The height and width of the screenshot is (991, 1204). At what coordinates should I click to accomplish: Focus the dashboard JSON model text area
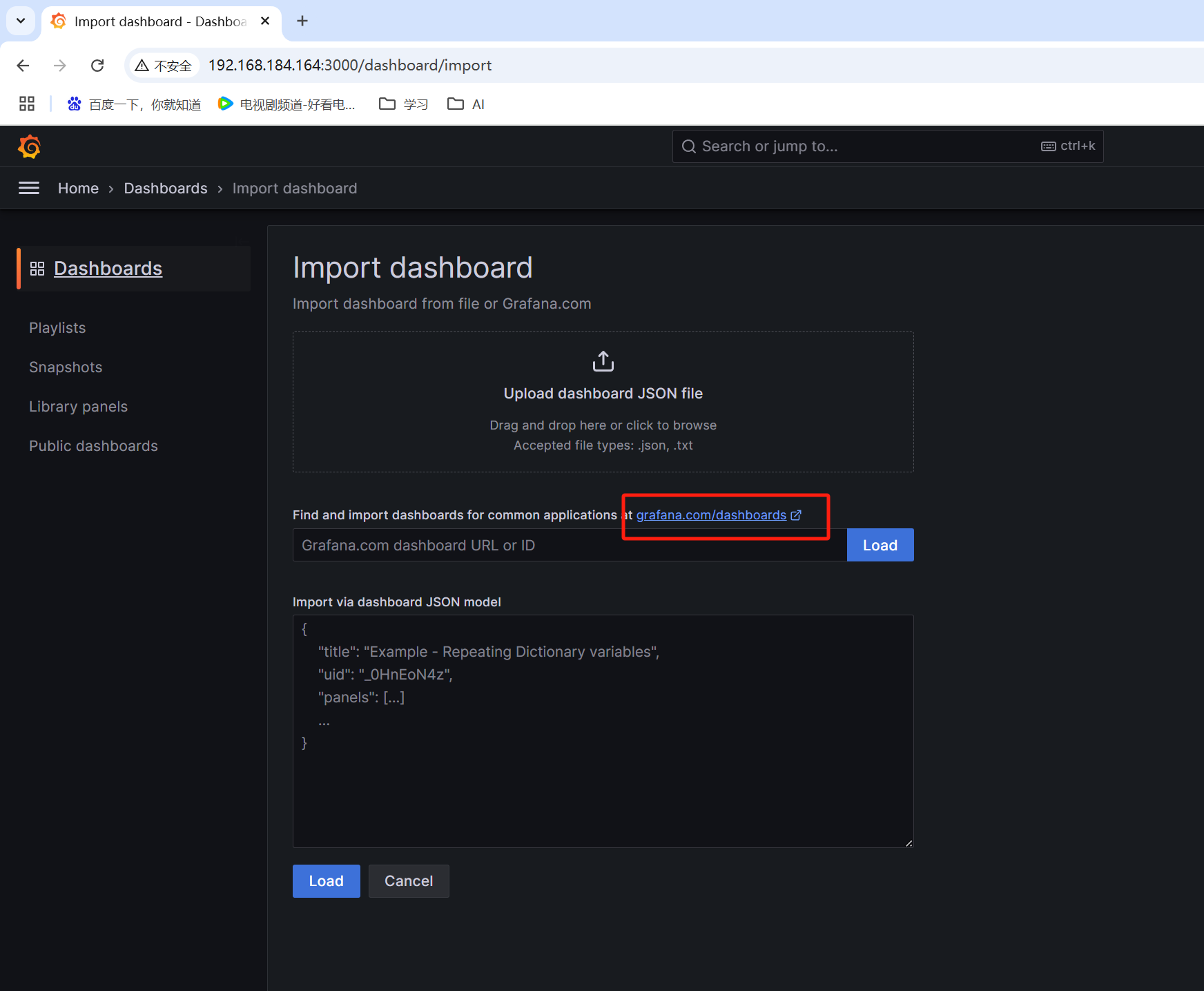coord(603,731)
